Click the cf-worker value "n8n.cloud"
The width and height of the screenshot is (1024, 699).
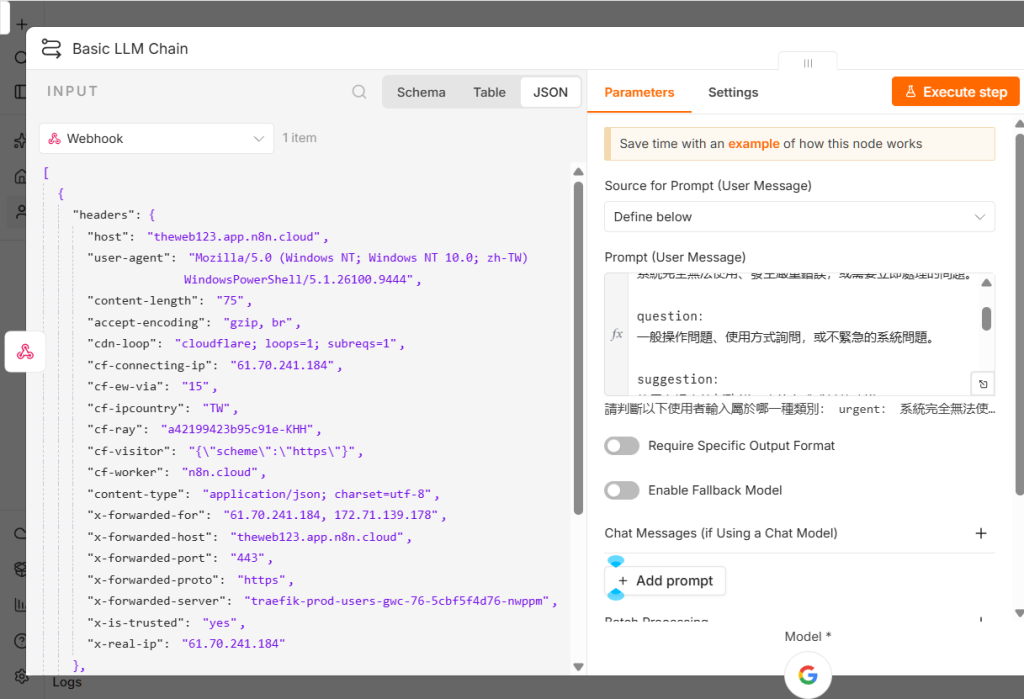[220, 472]
